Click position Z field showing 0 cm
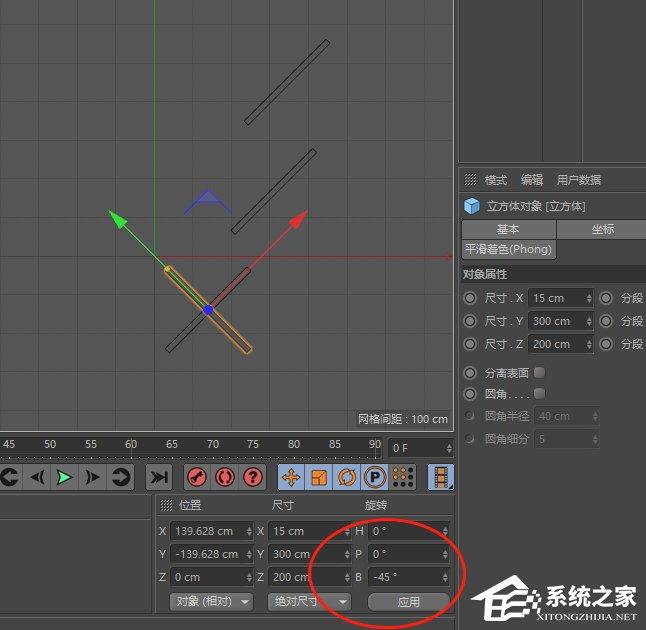Image resolution: width=646 pixels, height=630 pixels. coord(212,577)
